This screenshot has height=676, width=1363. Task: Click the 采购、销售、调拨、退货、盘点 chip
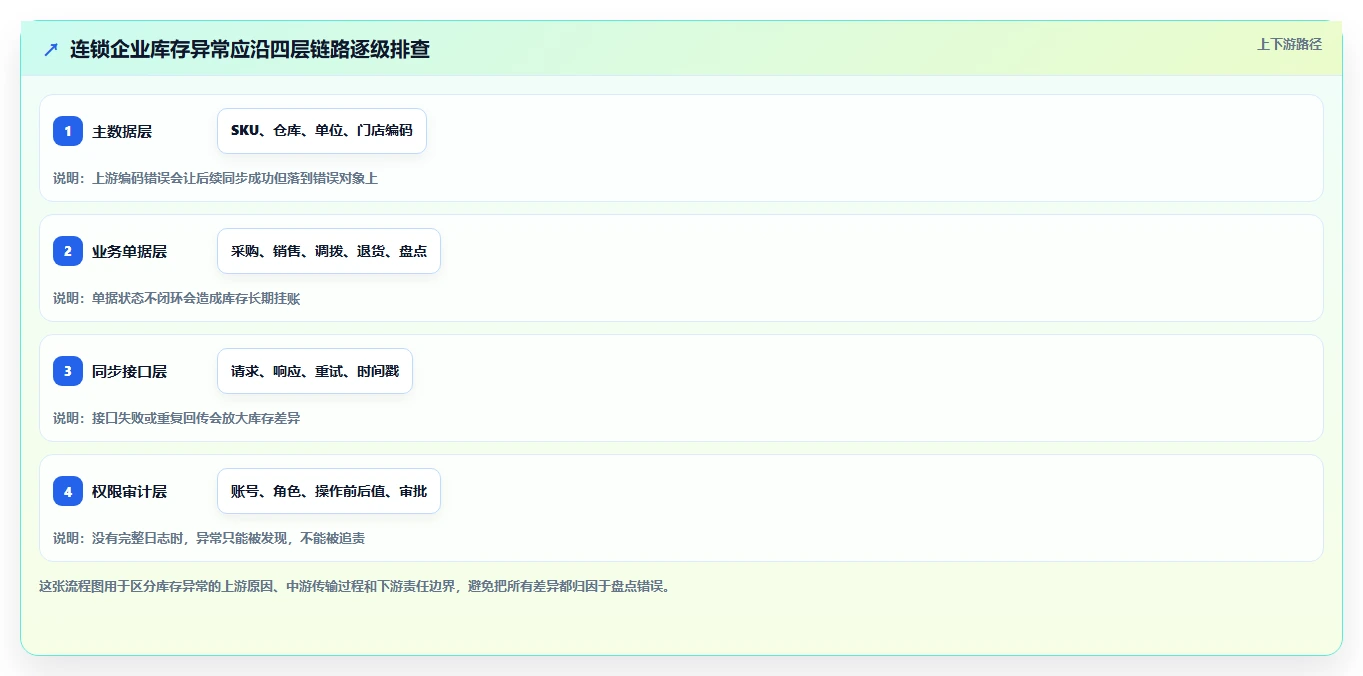pyautogui.click(x=329, y=251)
